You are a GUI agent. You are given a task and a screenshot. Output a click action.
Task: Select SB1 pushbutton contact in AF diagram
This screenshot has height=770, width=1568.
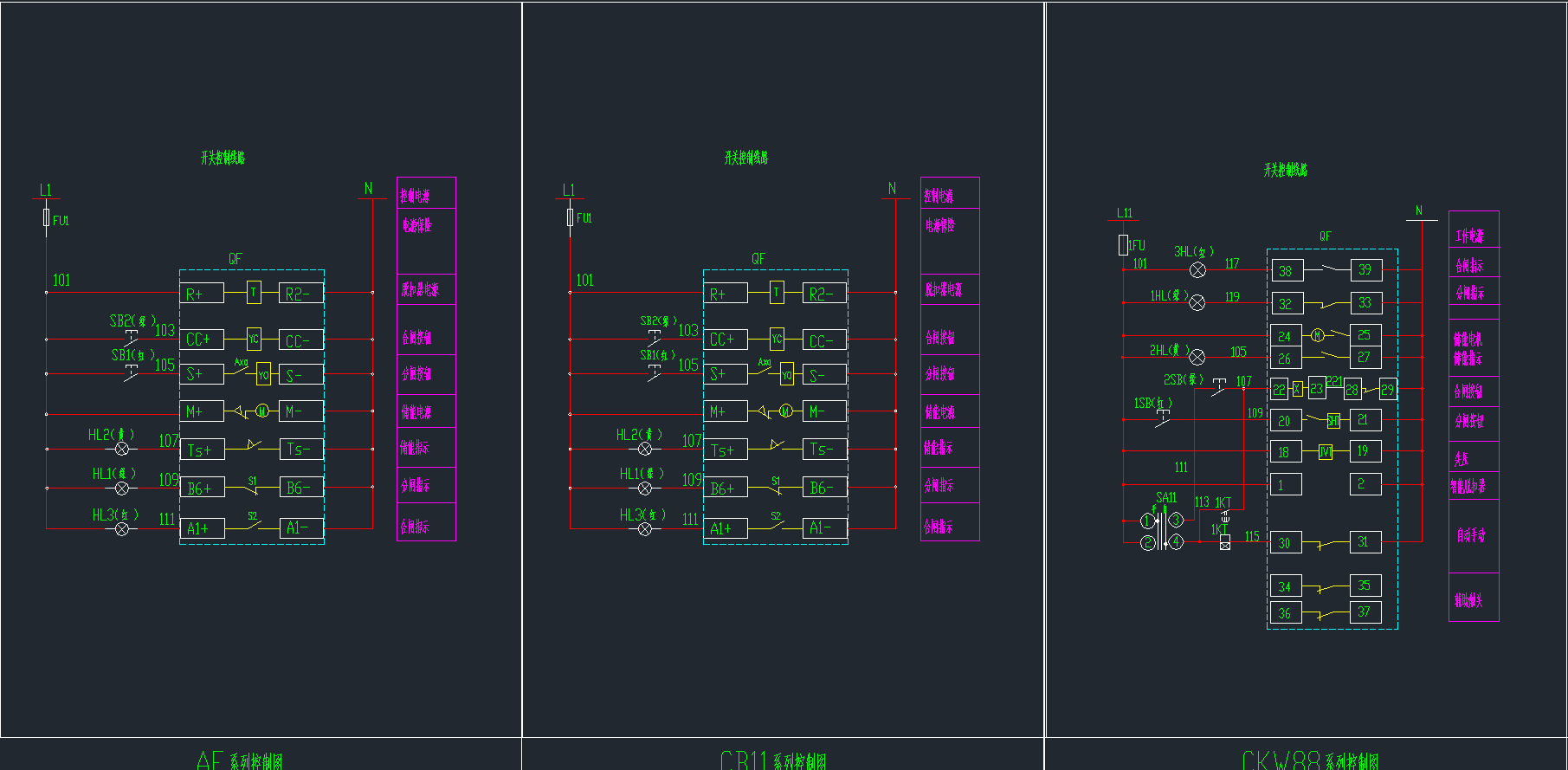132,372
